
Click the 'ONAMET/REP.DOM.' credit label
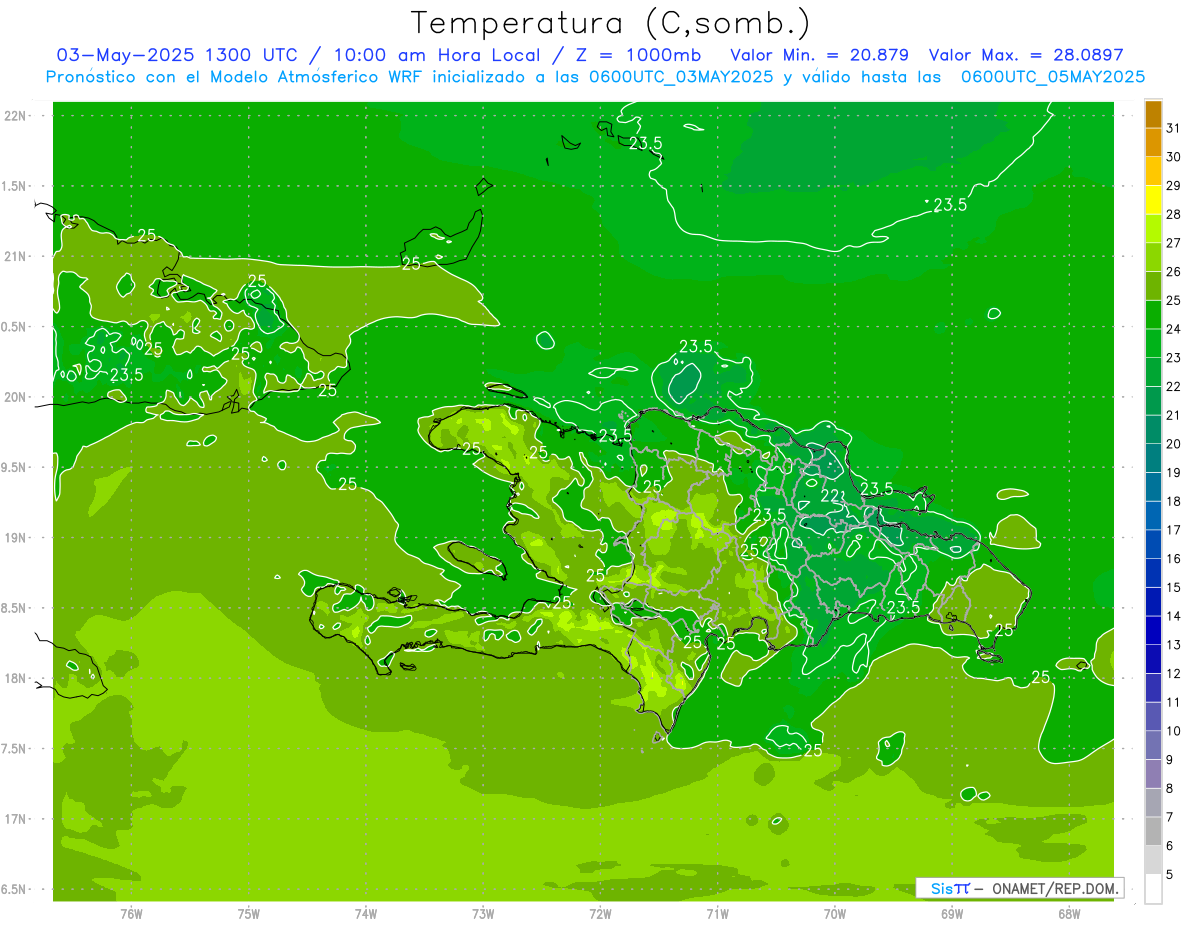pos(1055,888)
